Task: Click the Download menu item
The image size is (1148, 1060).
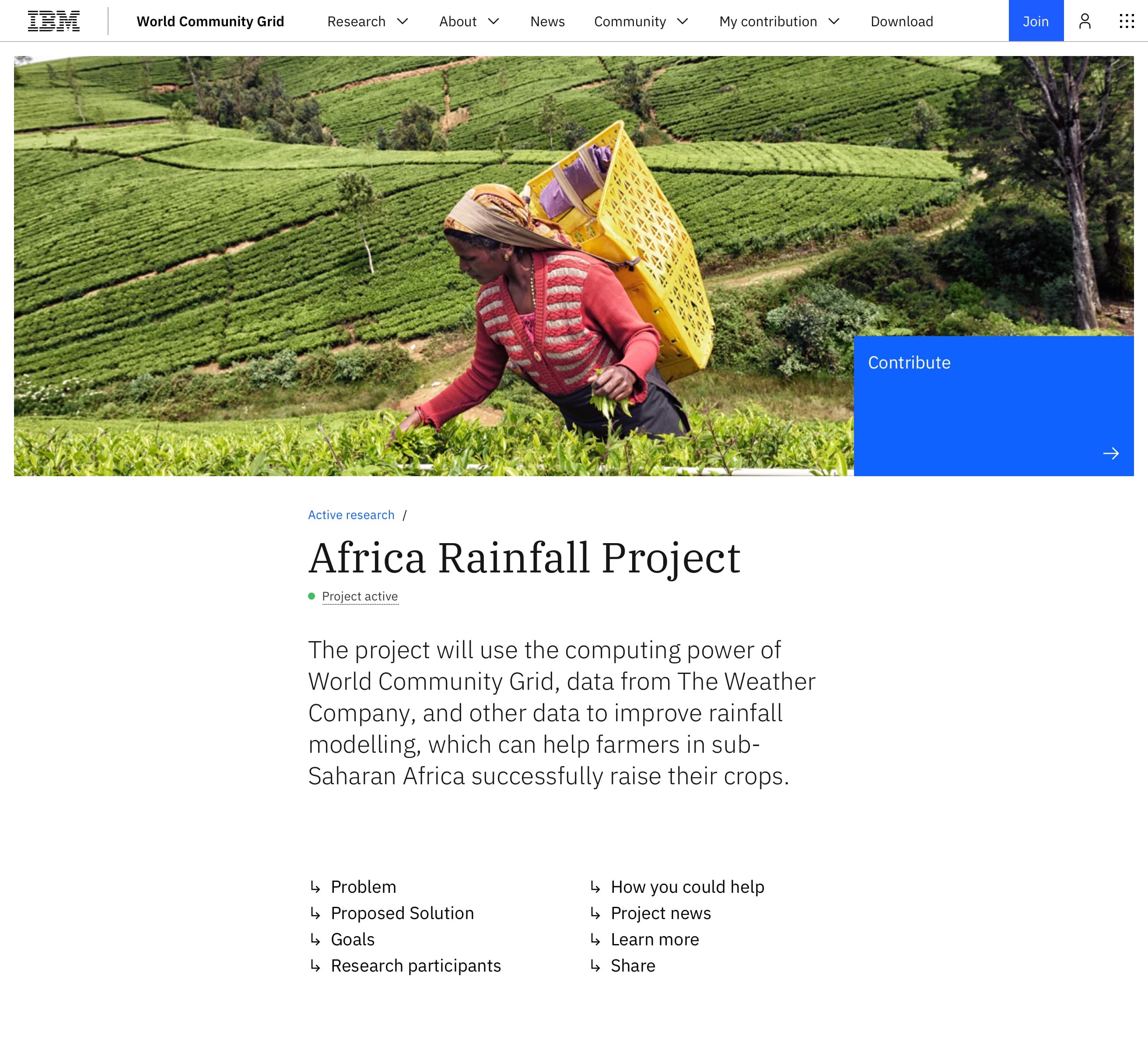Action: 901,20
